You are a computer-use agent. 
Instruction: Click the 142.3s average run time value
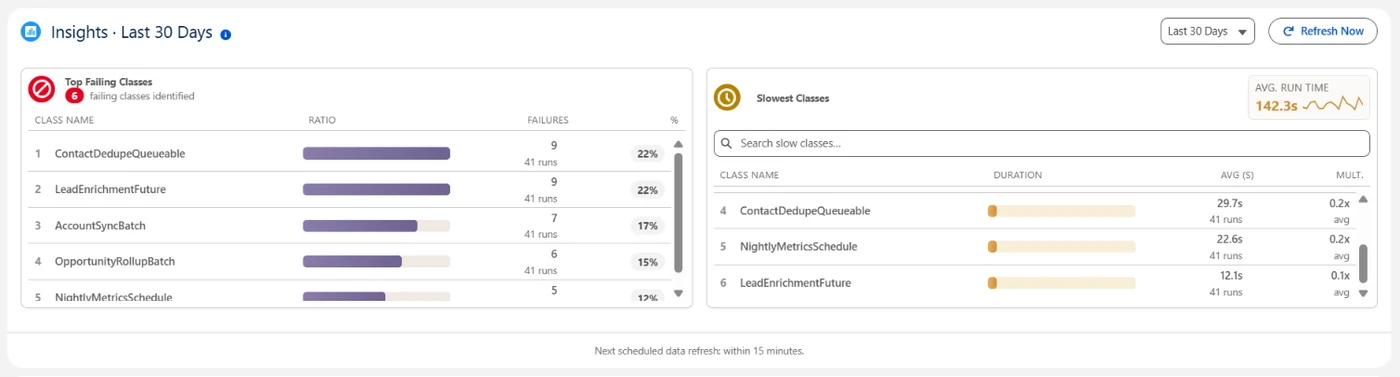(x=1275, y=105)
